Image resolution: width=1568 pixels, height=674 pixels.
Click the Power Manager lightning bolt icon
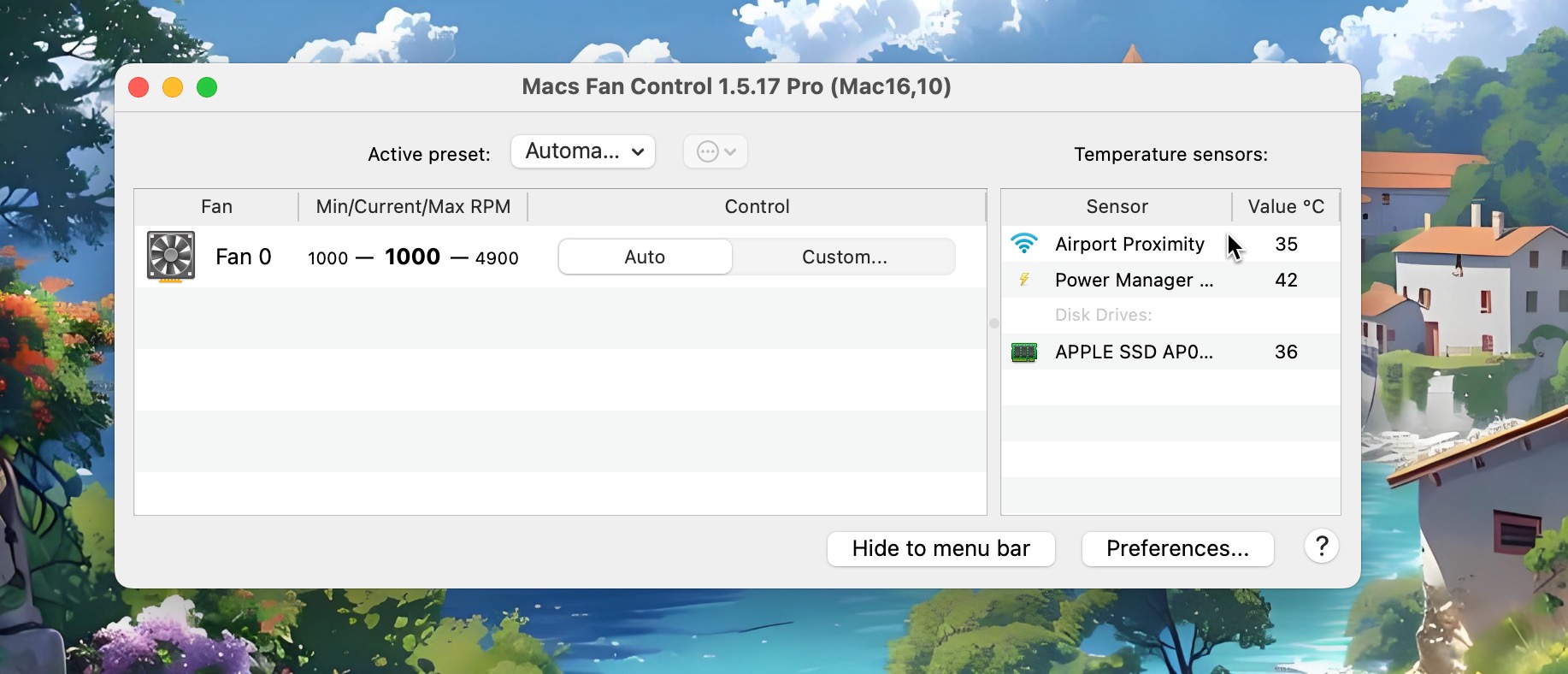1024,280
